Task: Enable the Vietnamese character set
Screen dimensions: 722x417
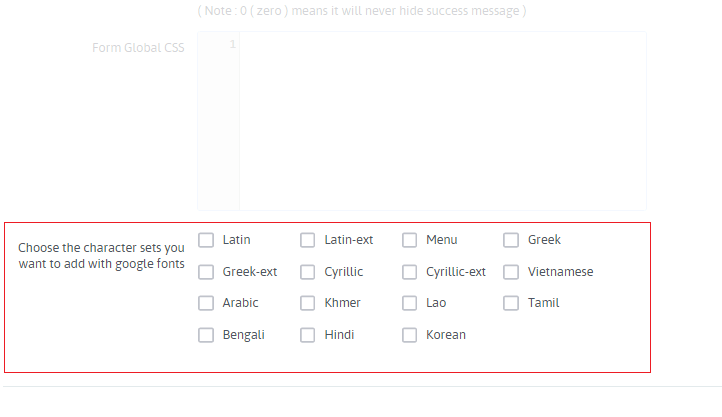Action: click(x=511, y=272)
